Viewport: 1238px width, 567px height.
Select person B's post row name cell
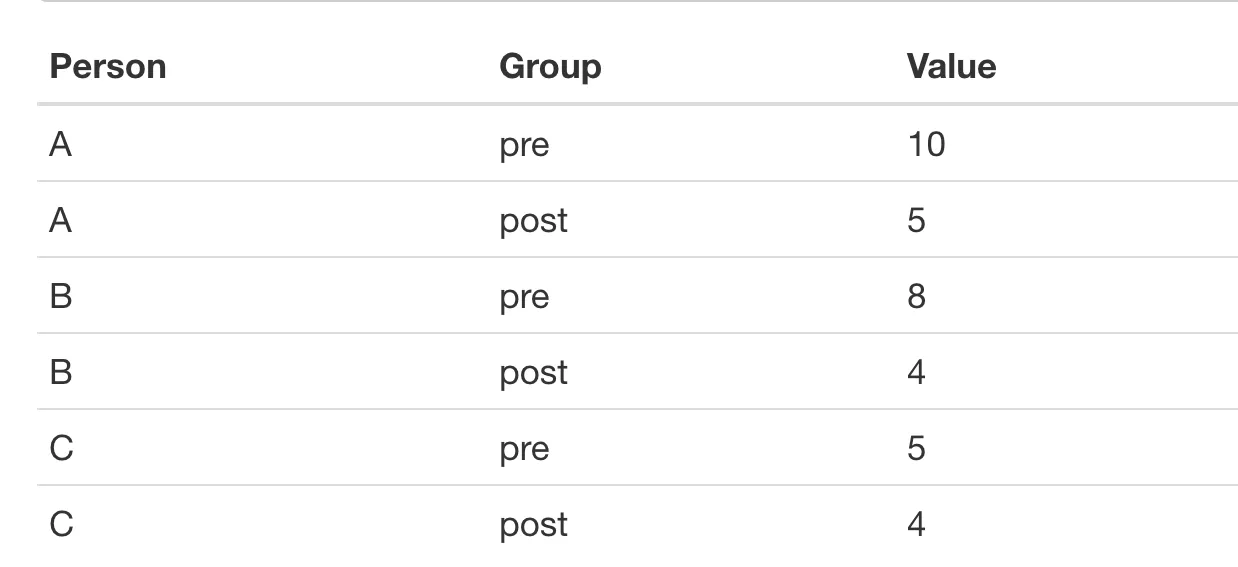(60, 373)
